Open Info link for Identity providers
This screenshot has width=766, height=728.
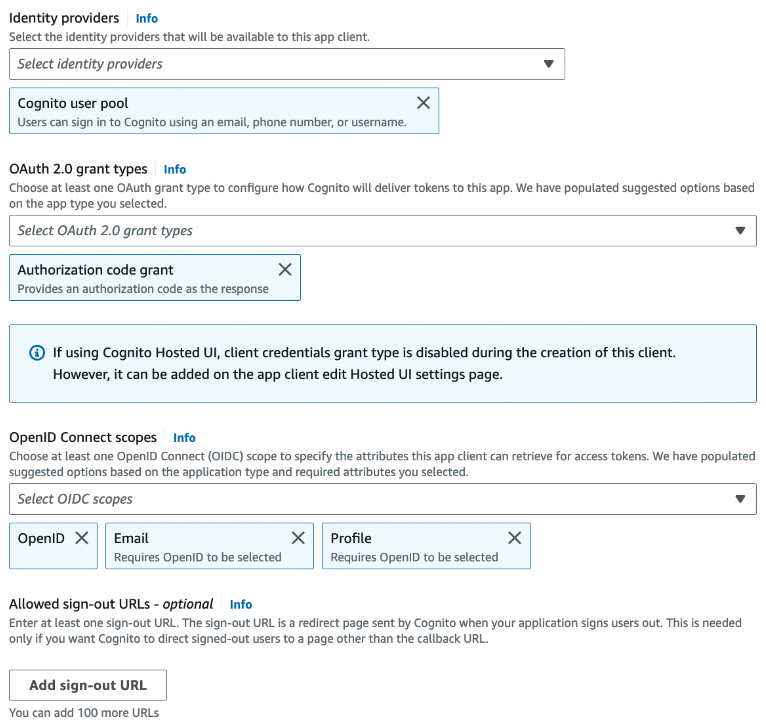pyautogui.click(x=147, y=19)
